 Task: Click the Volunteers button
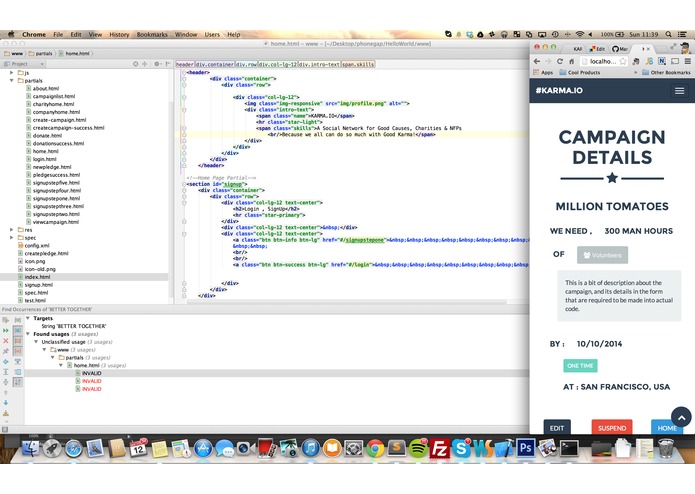click(602, 255)
